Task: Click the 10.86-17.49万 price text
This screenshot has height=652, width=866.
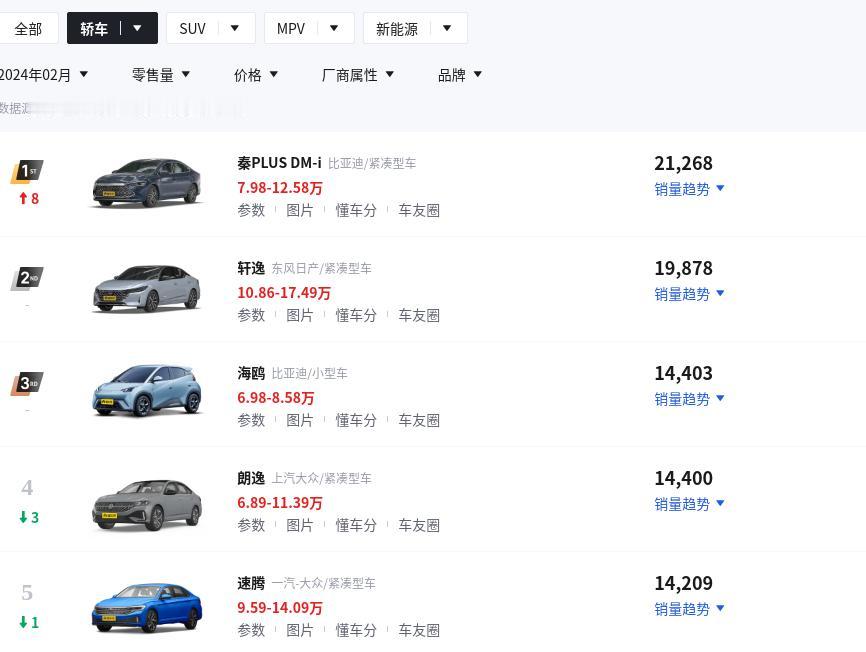Action: [284, 293]
